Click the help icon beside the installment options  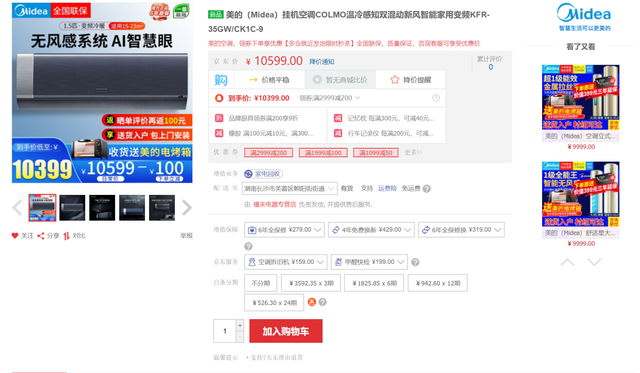tap(322, 302)
